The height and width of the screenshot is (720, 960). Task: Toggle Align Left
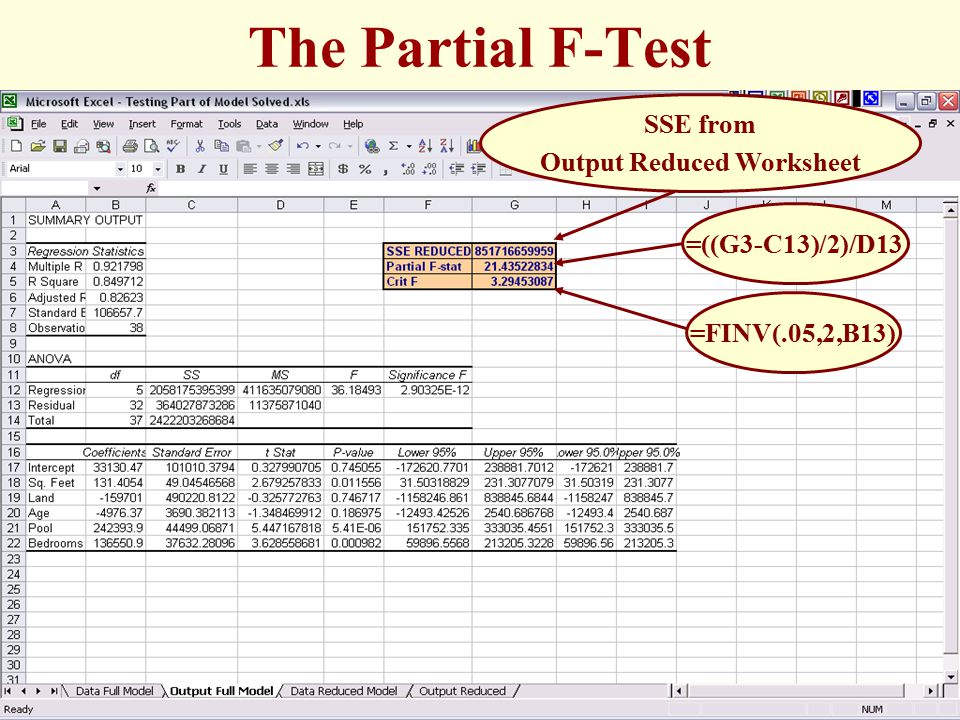click(x=250, y=169)
